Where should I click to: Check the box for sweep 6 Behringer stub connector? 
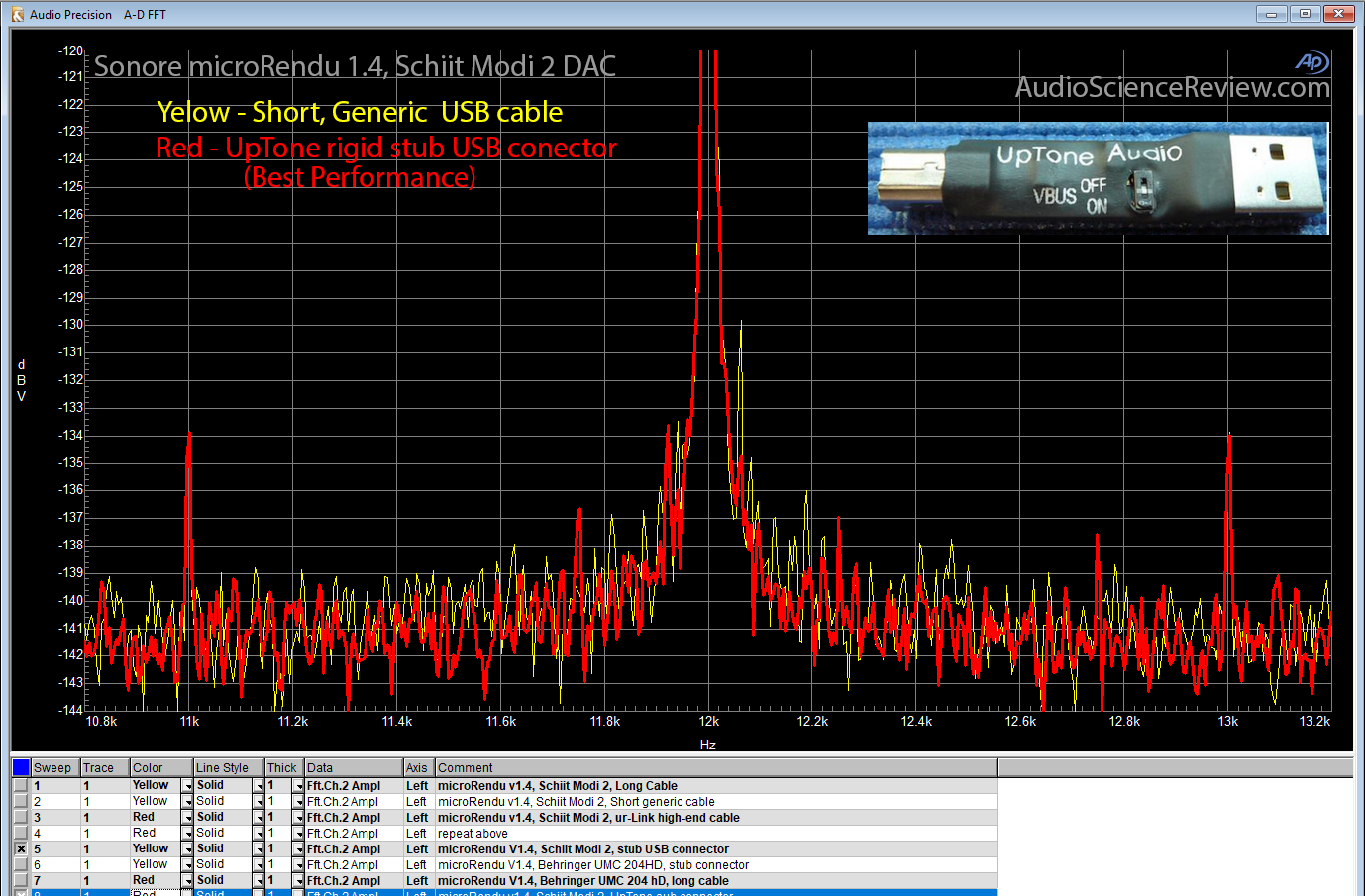click(x=21, y=864)
